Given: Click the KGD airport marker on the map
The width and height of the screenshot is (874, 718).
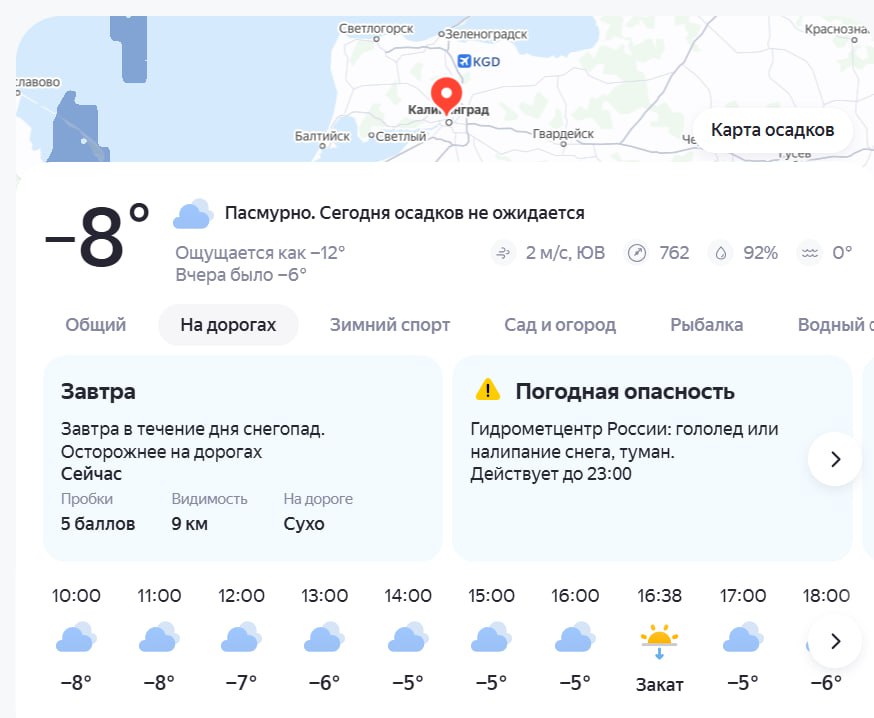Looking at the screenshot, I should click(464, 60).
